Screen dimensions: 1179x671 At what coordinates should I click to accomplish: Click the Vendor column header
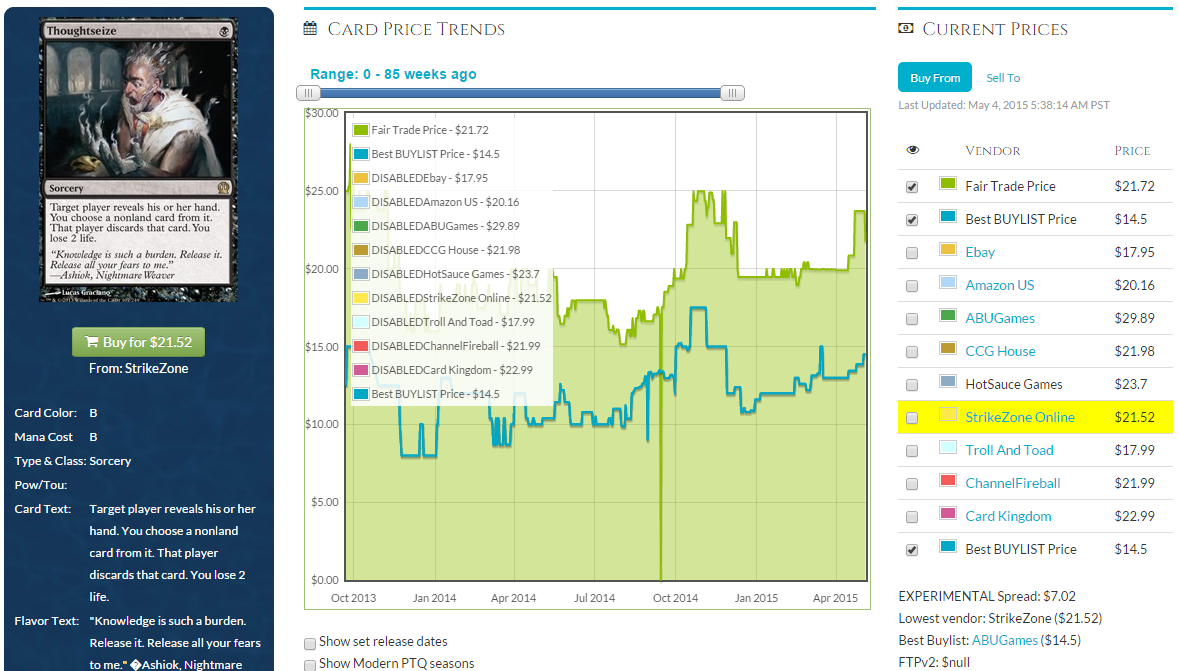pos(993,150)
